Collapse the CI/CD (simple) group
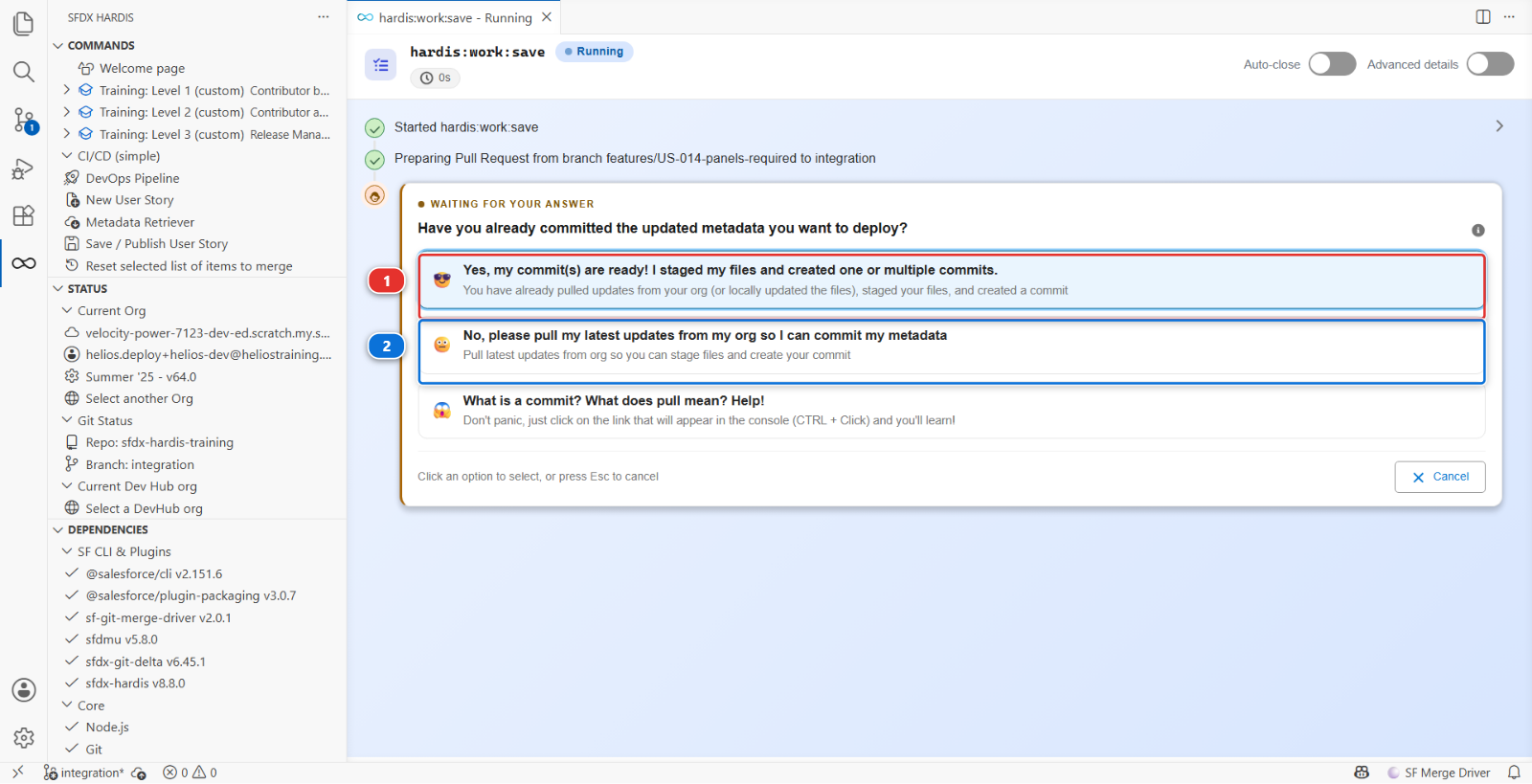 pyautogui.click(x=67, y=156)
